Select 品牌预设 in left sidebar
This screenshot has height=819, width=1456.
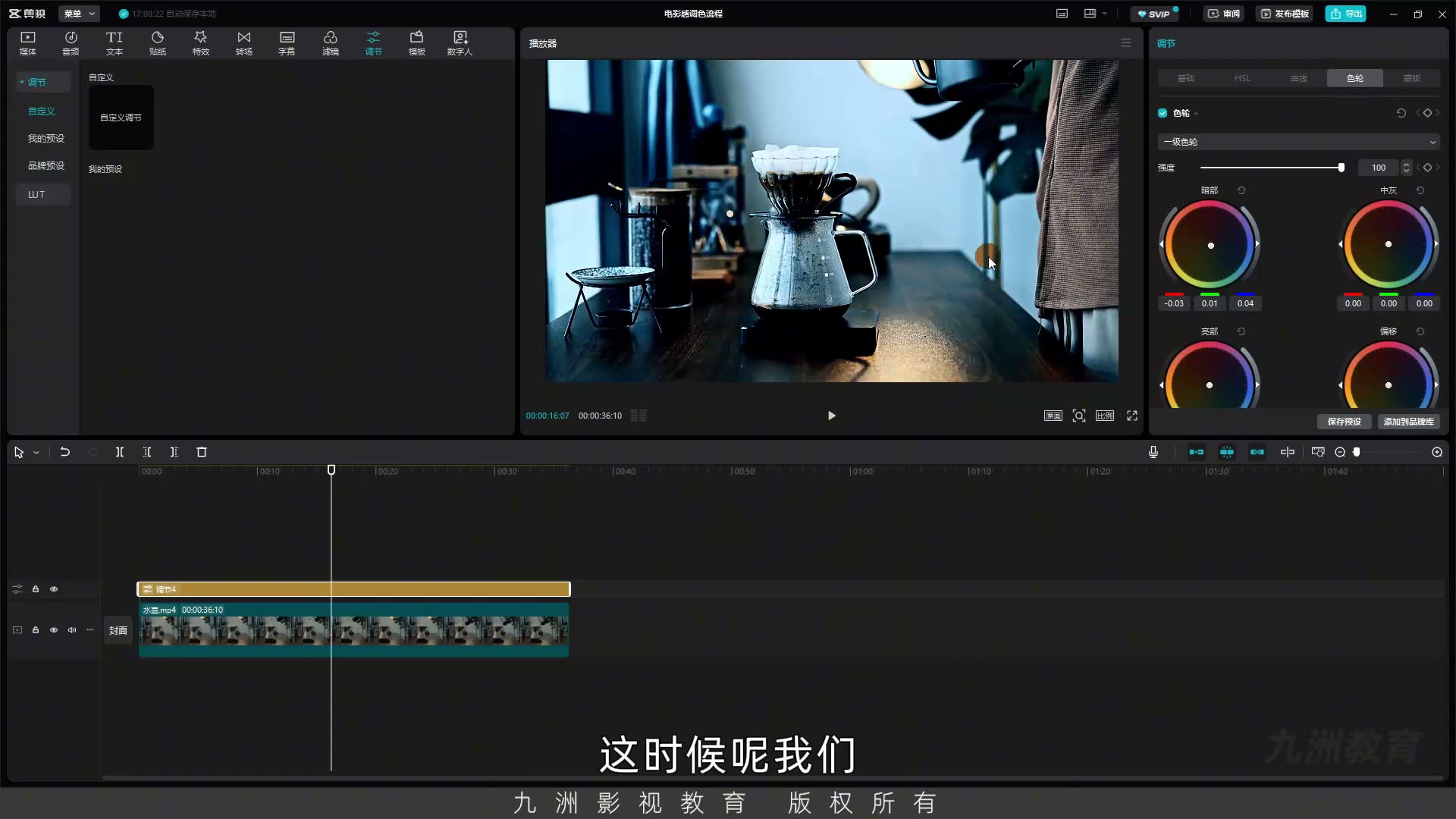(46, 165)
